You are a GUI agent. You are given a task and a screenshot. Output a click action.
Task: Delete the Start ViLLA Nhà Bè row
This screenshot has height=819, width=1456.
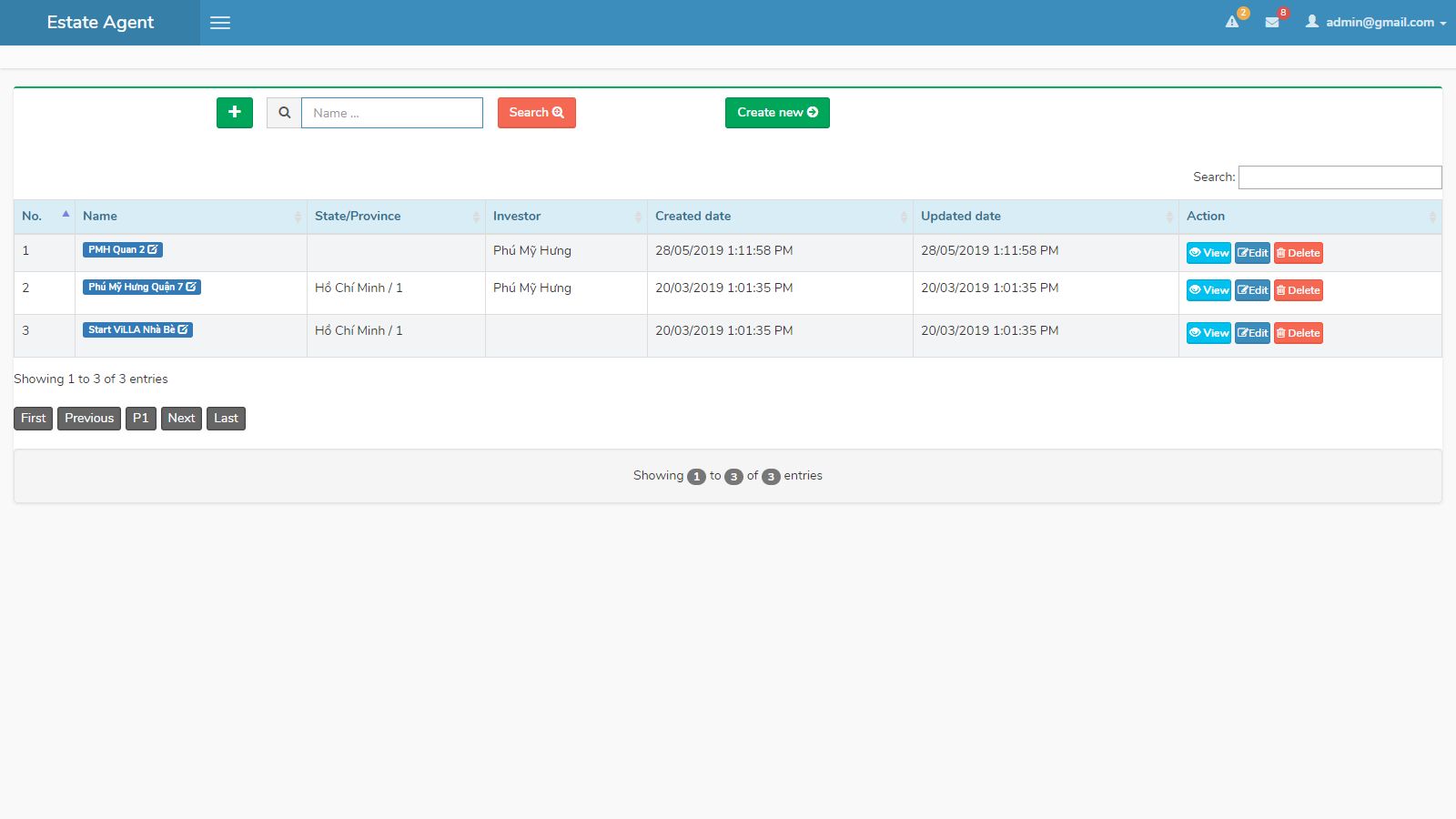click(1298, 333)
